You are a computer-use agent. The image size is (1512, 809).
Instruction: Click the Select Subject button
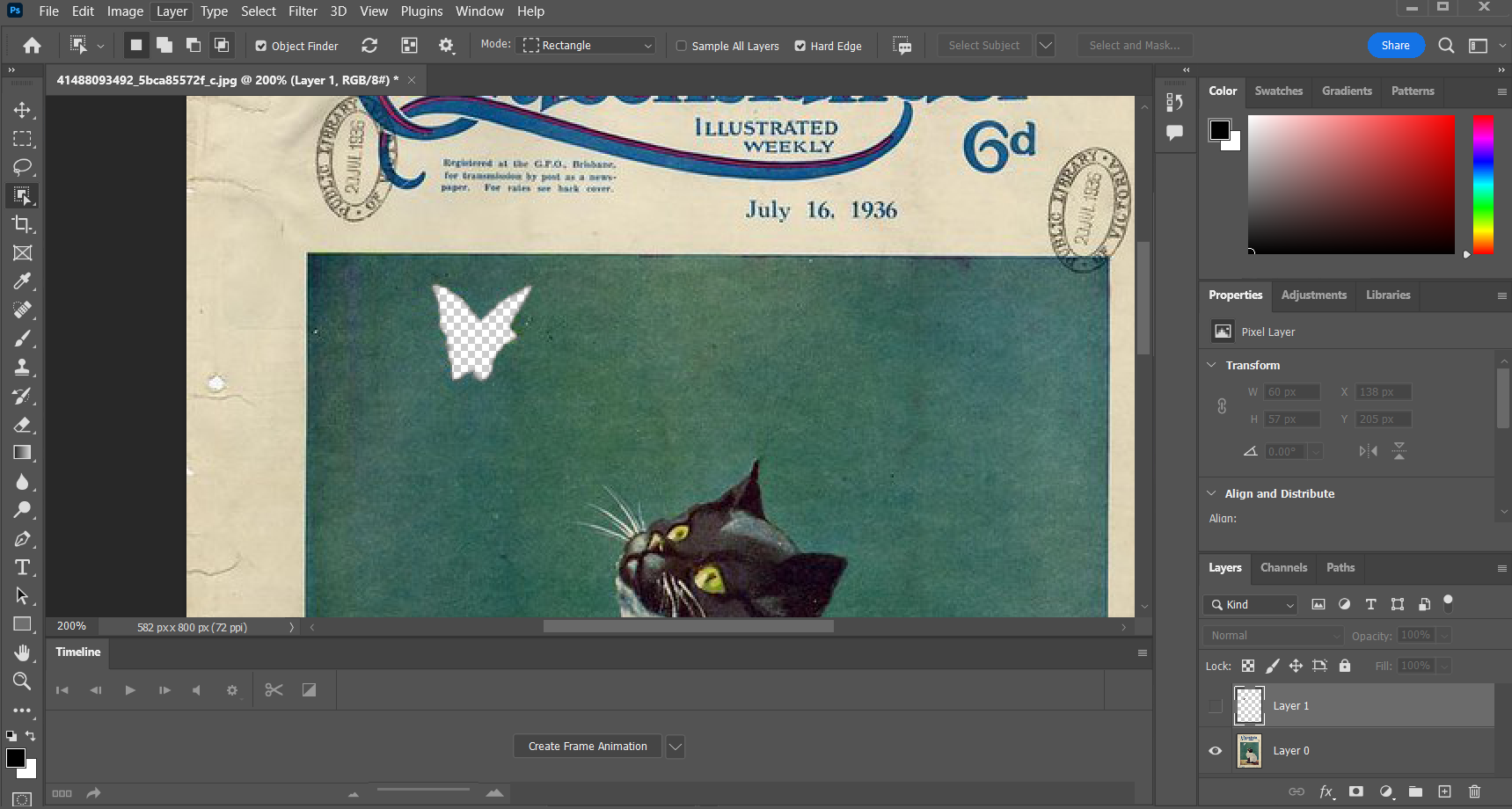click(983, 46)
